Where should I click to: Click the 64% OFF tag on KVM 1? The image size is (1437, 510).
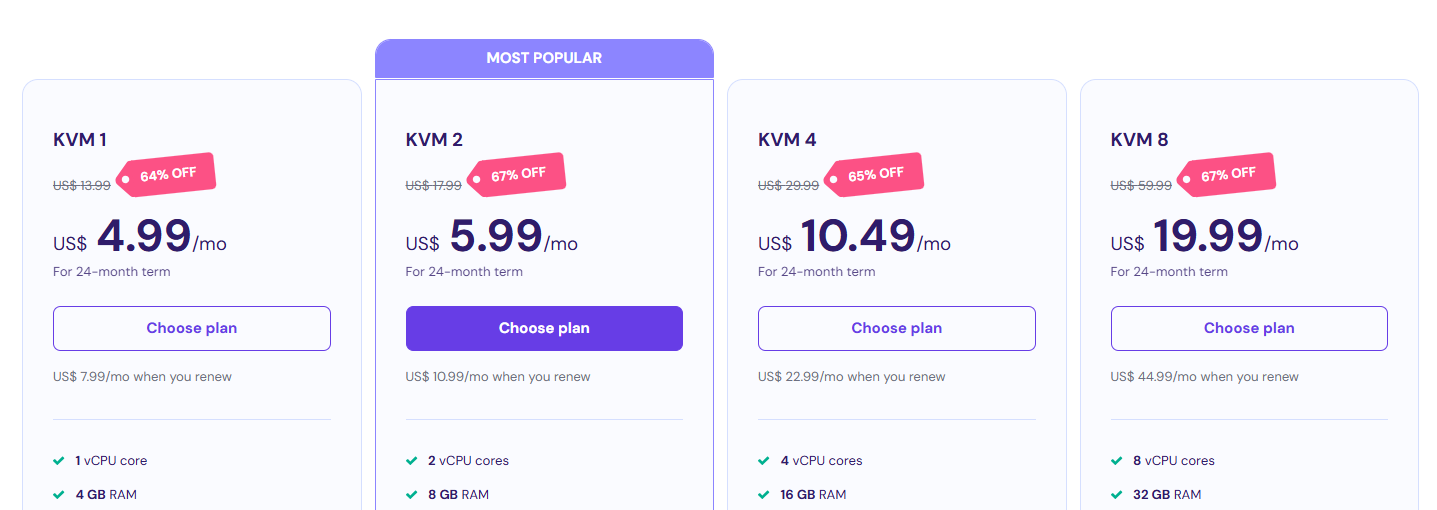click(167, 175)
